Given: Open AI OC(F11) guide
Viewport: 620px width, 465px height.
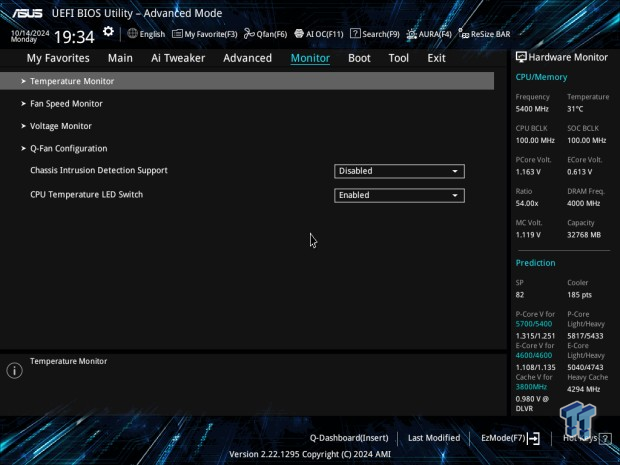Looking at the screenshot, I should point(319,34).
